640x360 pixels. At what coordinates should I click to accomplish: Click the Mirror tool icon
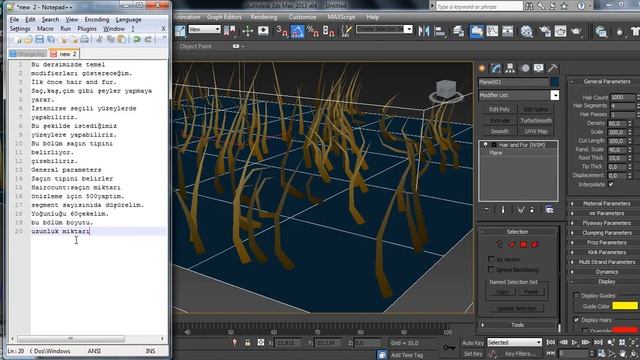424,31
